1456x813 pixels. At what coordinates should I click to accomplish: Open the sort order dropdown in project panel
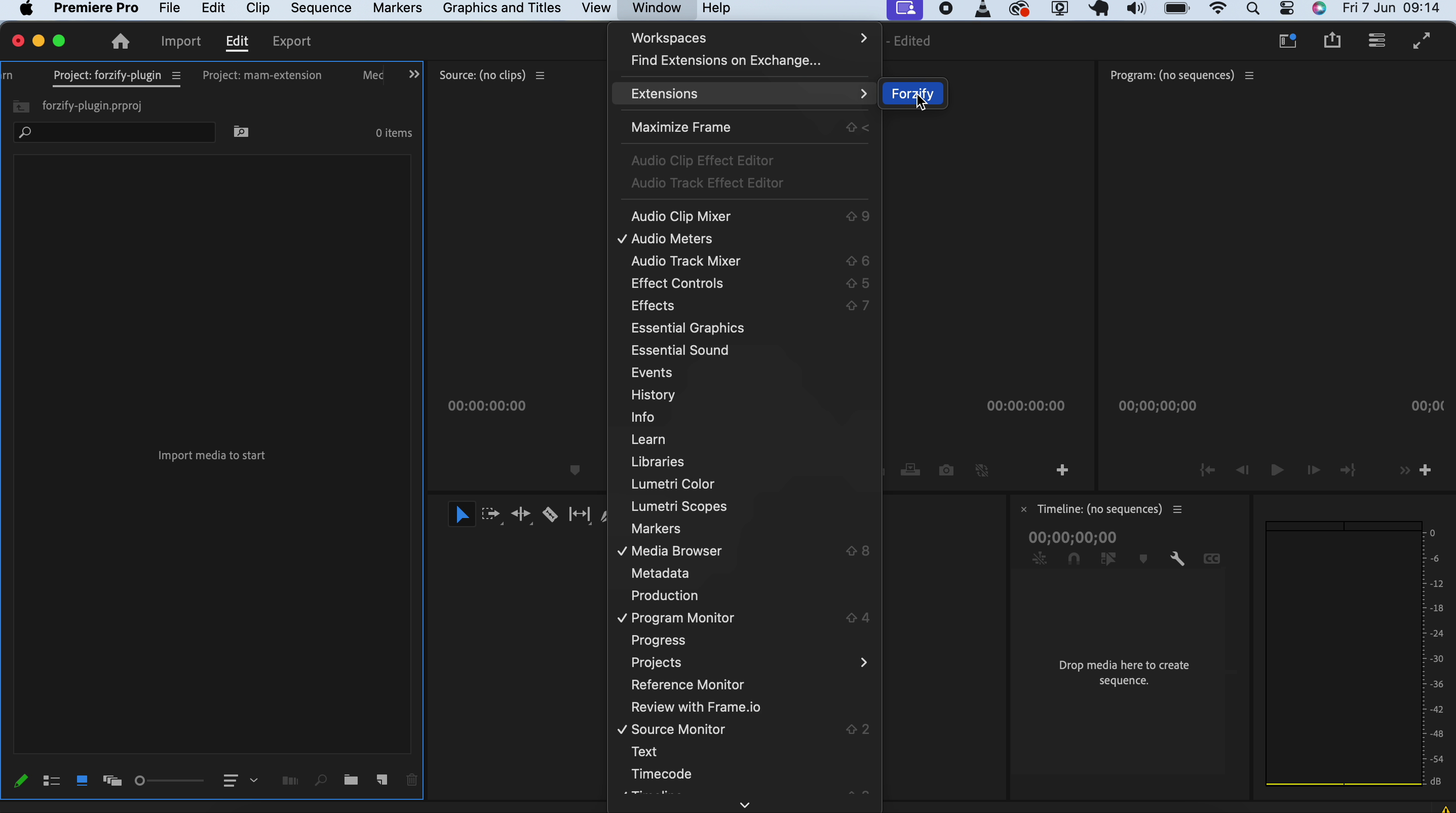(x=240, y=780)
